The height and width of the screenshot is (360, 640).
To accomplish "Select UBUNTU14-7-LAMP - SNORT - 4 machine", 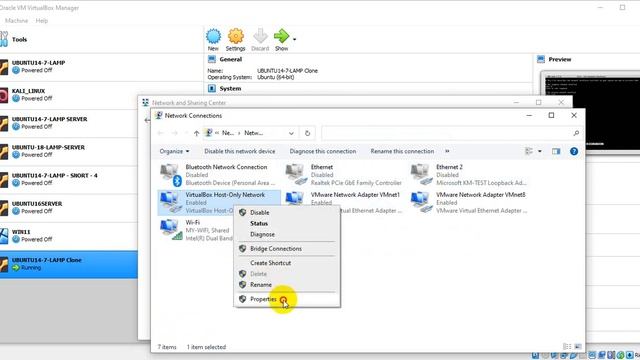I will coord(69,179).
